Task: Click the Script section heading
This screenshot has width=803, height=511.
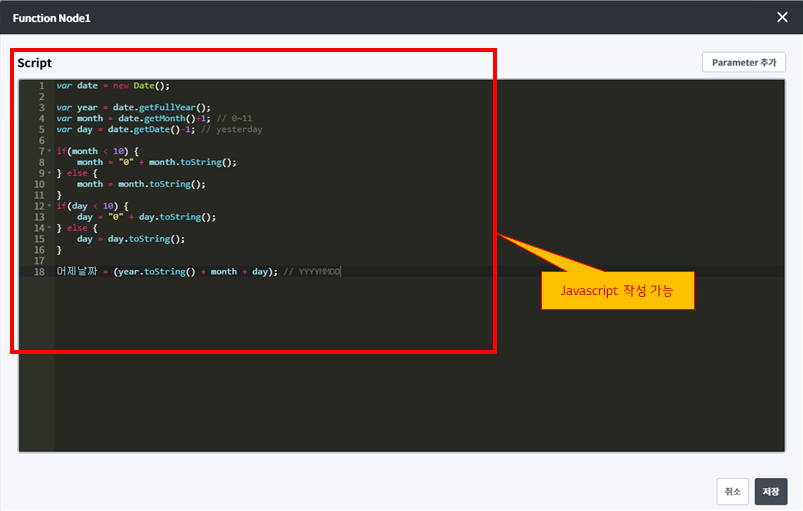Action: [34, 63]
